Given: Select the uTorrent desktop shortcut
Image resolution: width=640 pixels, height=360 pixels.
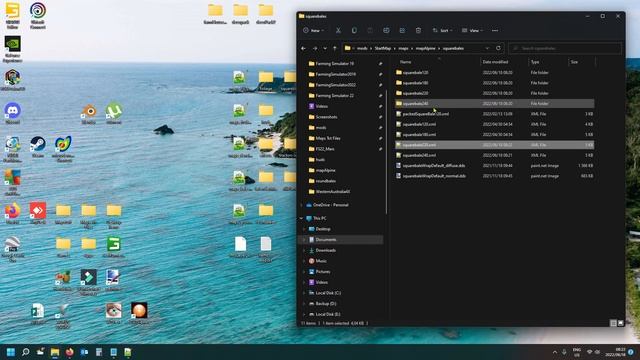Looking at the screenshot, I should pos(114,113).
